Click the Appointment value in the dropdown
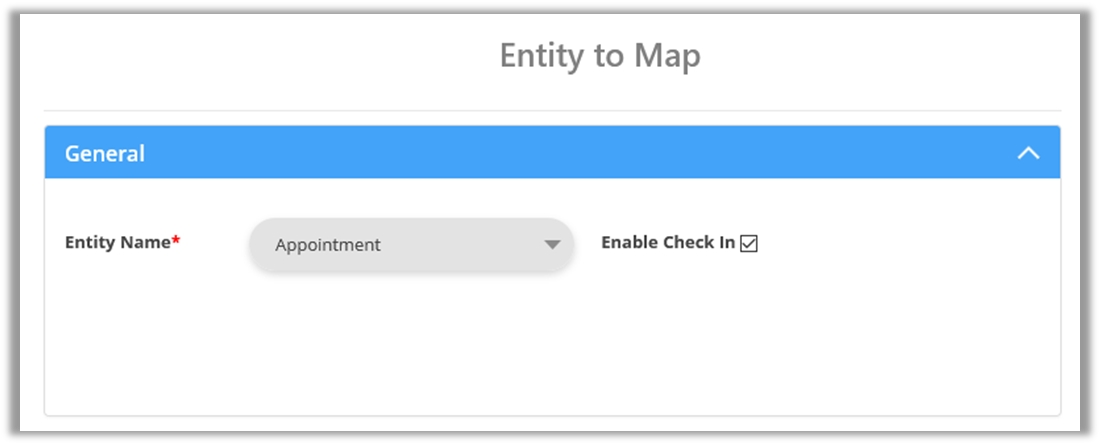 coord(328,245)
